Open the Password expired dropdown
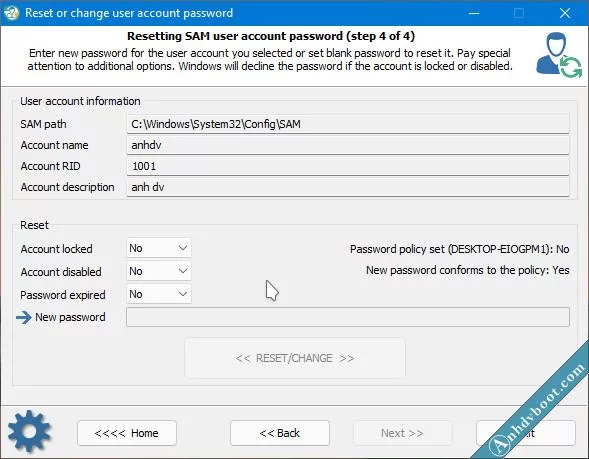The image size is (589, 459). click(x=159, y=294)
